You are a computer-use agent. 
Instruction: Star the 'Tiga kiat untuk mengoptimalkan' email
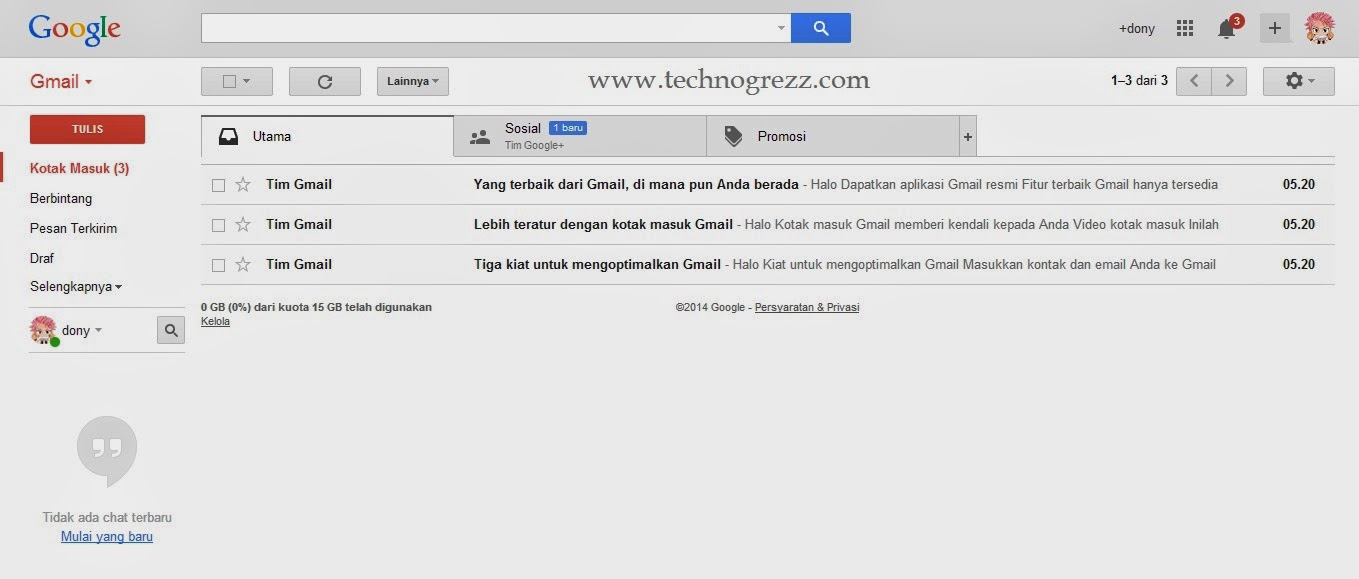tap(243, 264)
